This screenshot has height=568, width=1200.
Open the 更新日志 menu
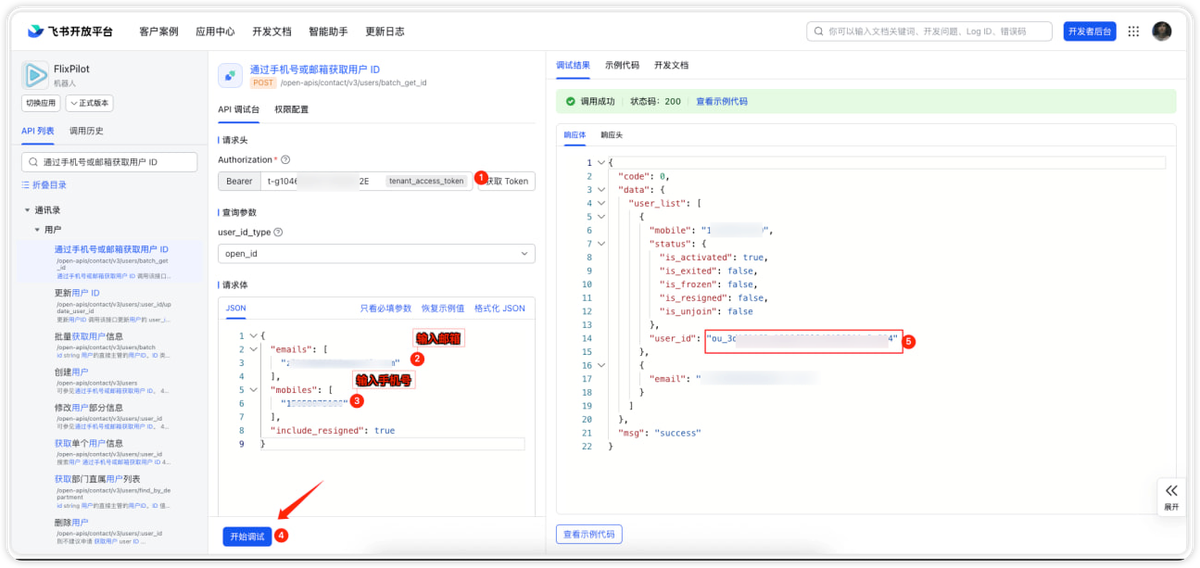tap(385, 31)
